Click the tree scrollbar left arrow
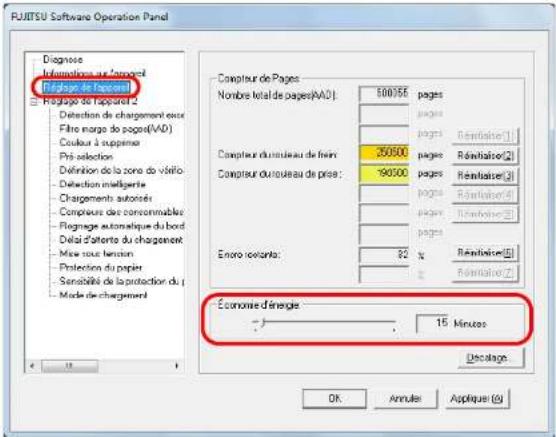The height and width of the screenshot is (437, 556). (x=32, y=366)
